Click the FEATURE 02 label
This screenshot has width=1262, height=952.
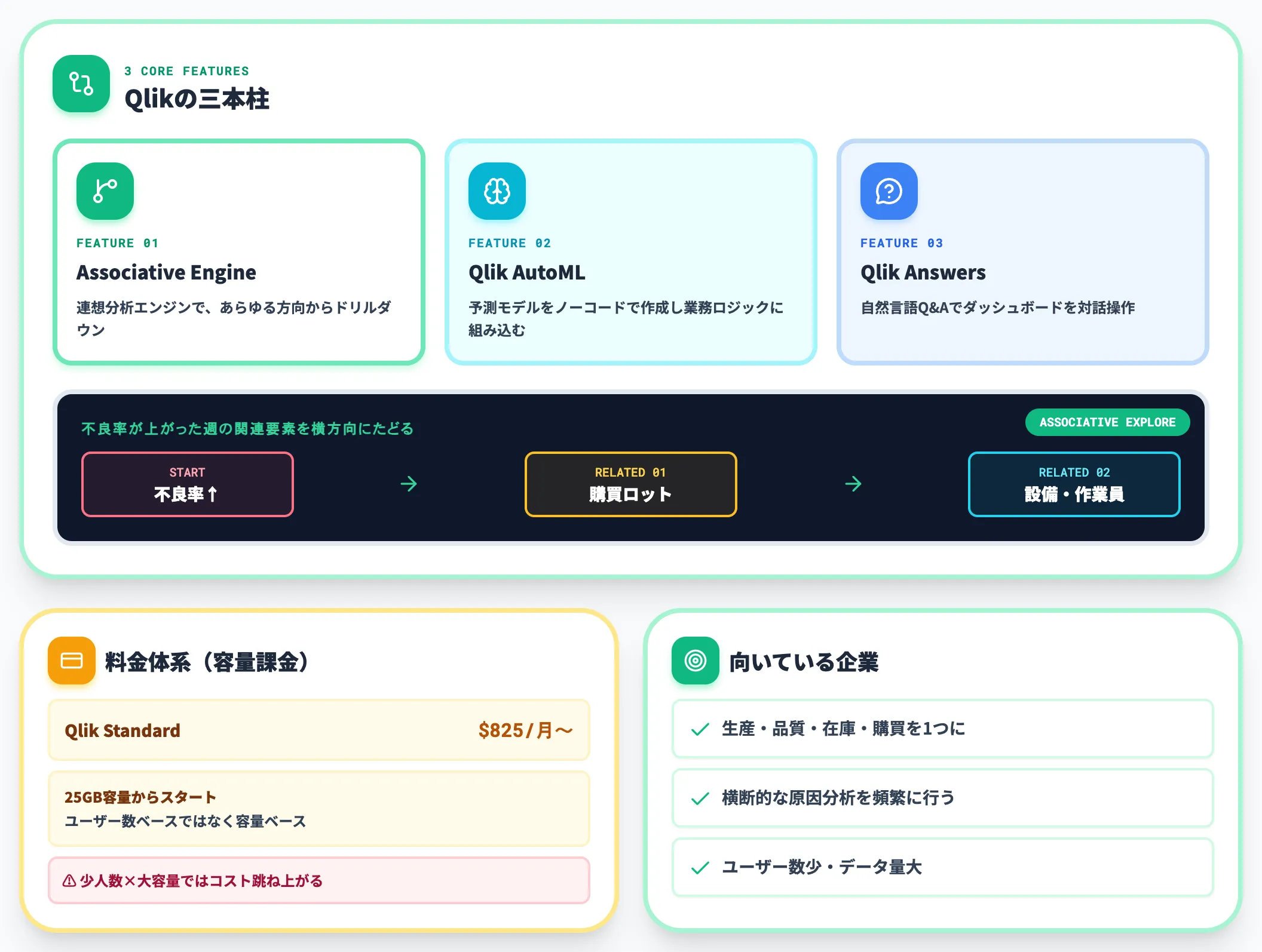point(510,243)
